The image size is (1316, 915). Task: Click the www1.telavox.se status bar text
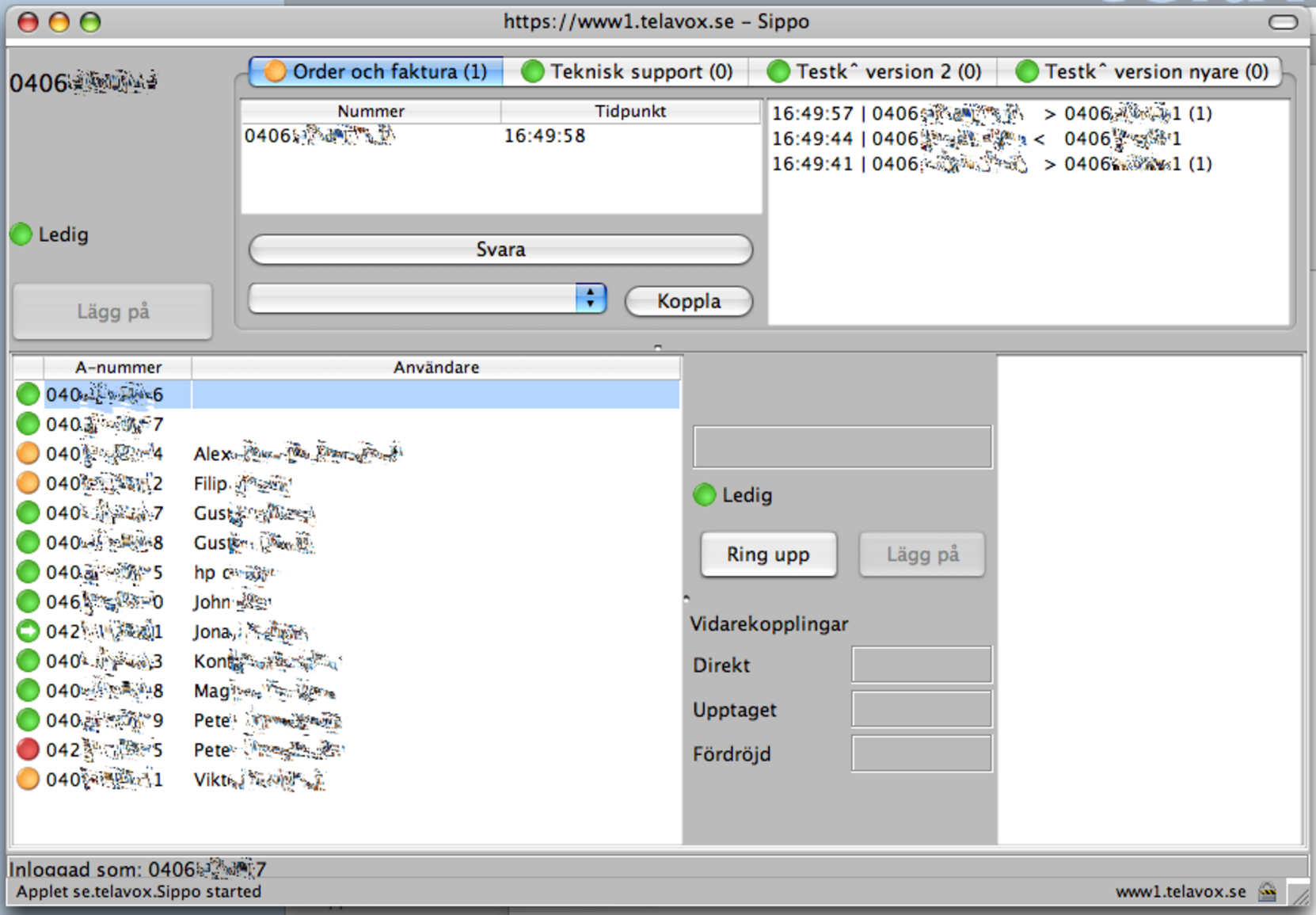(1181, 892)
